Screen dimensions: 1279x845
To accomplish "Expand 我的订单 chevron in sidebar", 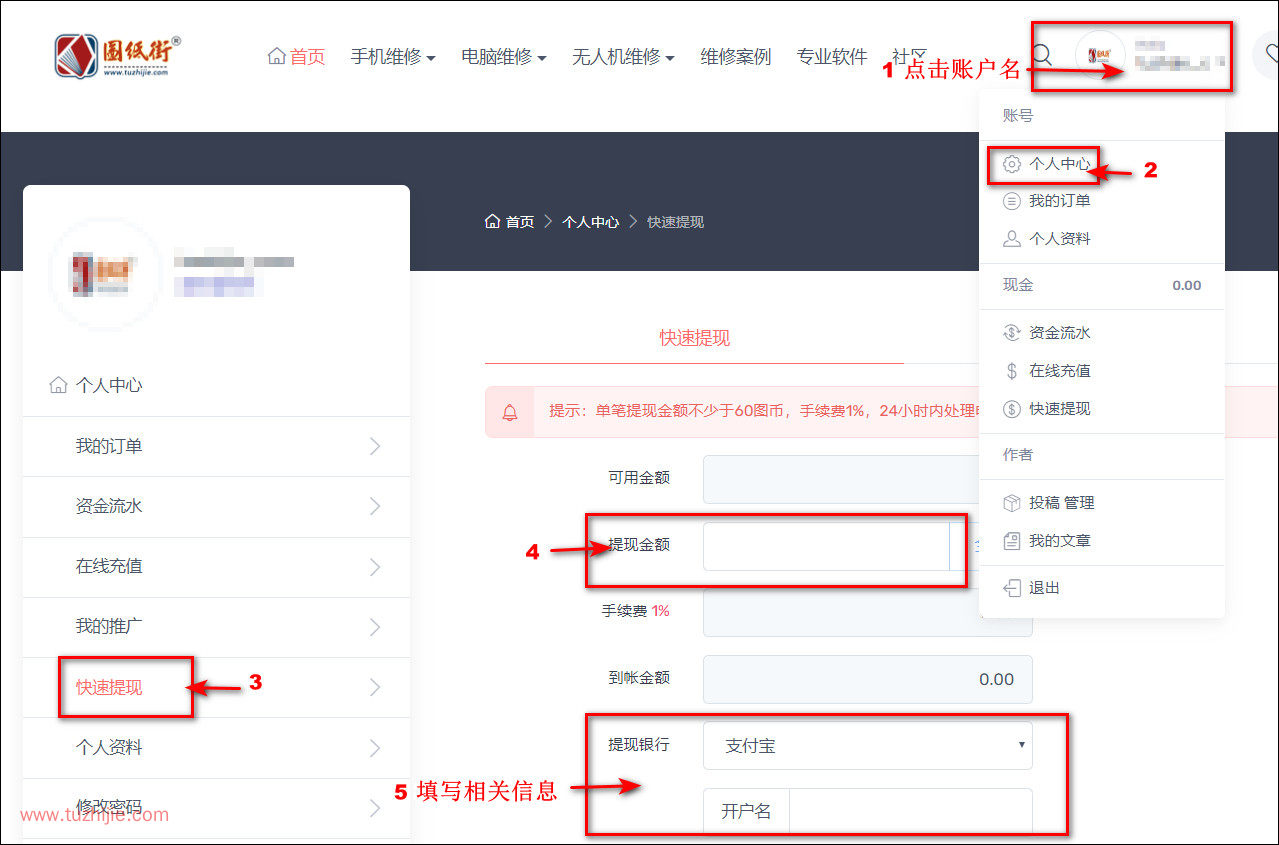I will [375, 446].
